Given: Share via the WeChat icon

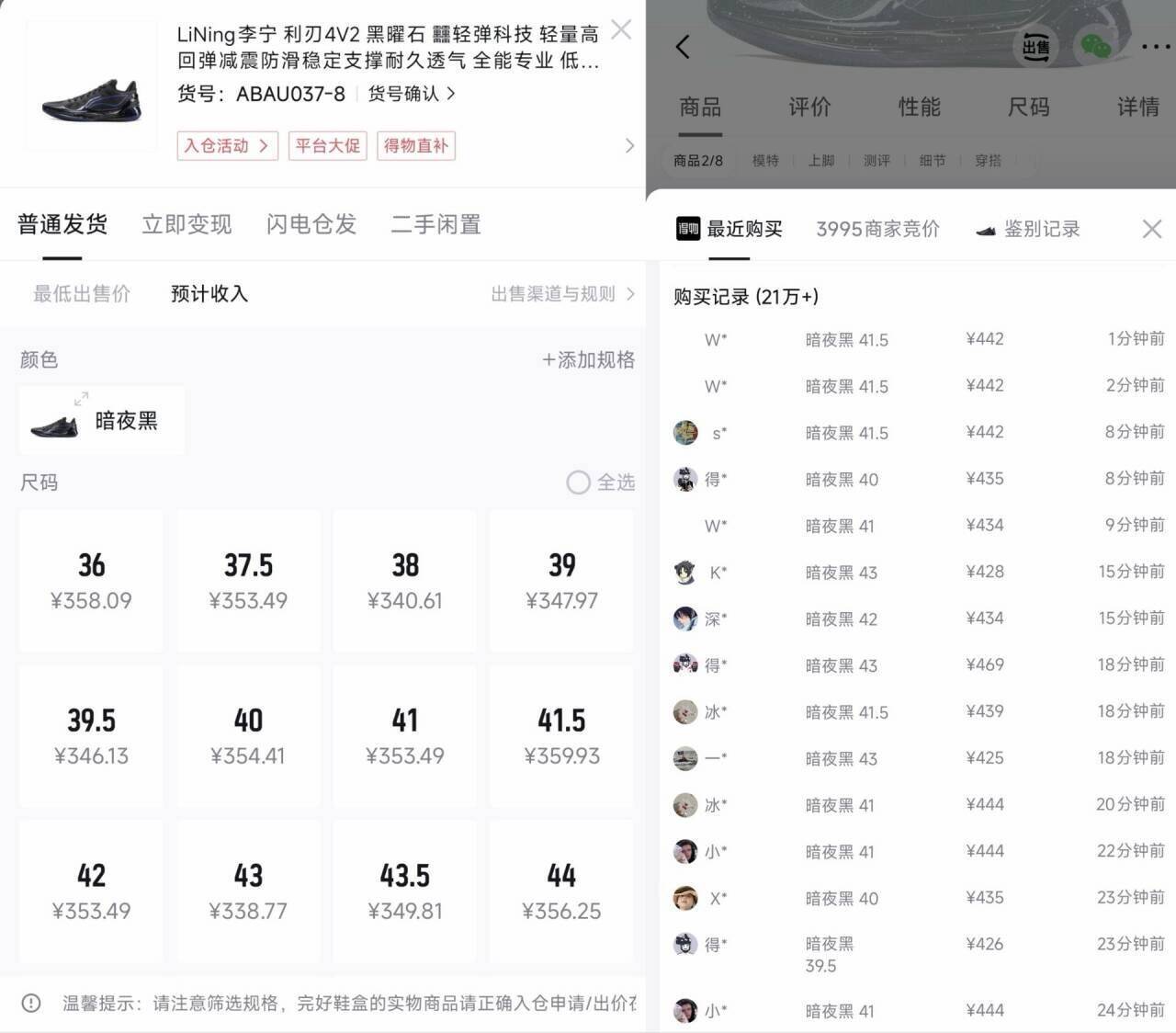Looking at the screenshot, I should click(x=1095, y=47).
